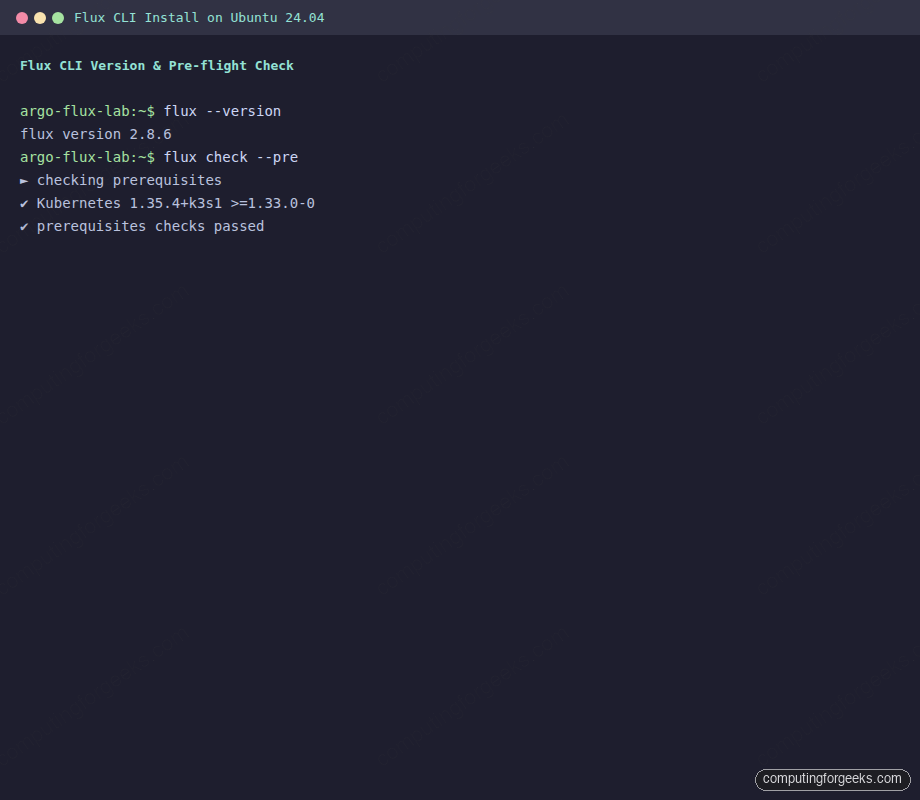Click the line 'checking prerequisites'

pos(129,180)
